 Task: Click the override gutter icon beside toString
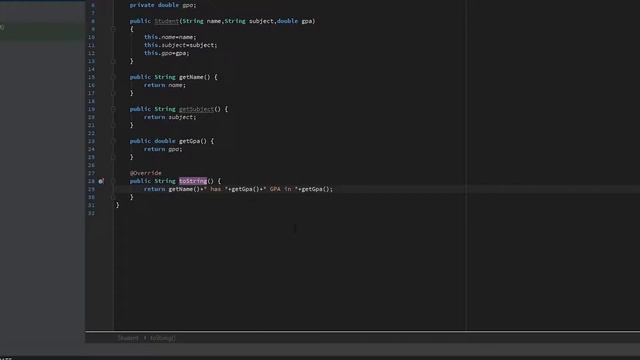coord(101,181)
